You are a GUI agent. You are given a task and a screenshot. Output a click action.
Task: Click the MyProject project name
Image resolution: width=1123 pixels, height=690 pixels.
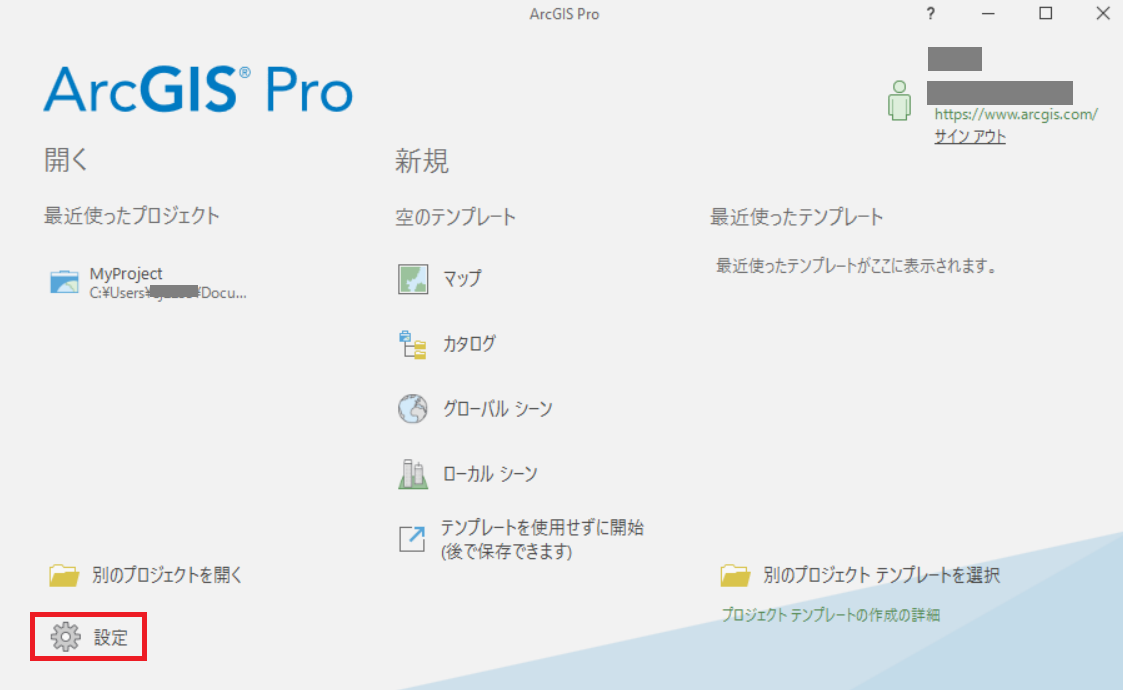coord(126,274)
